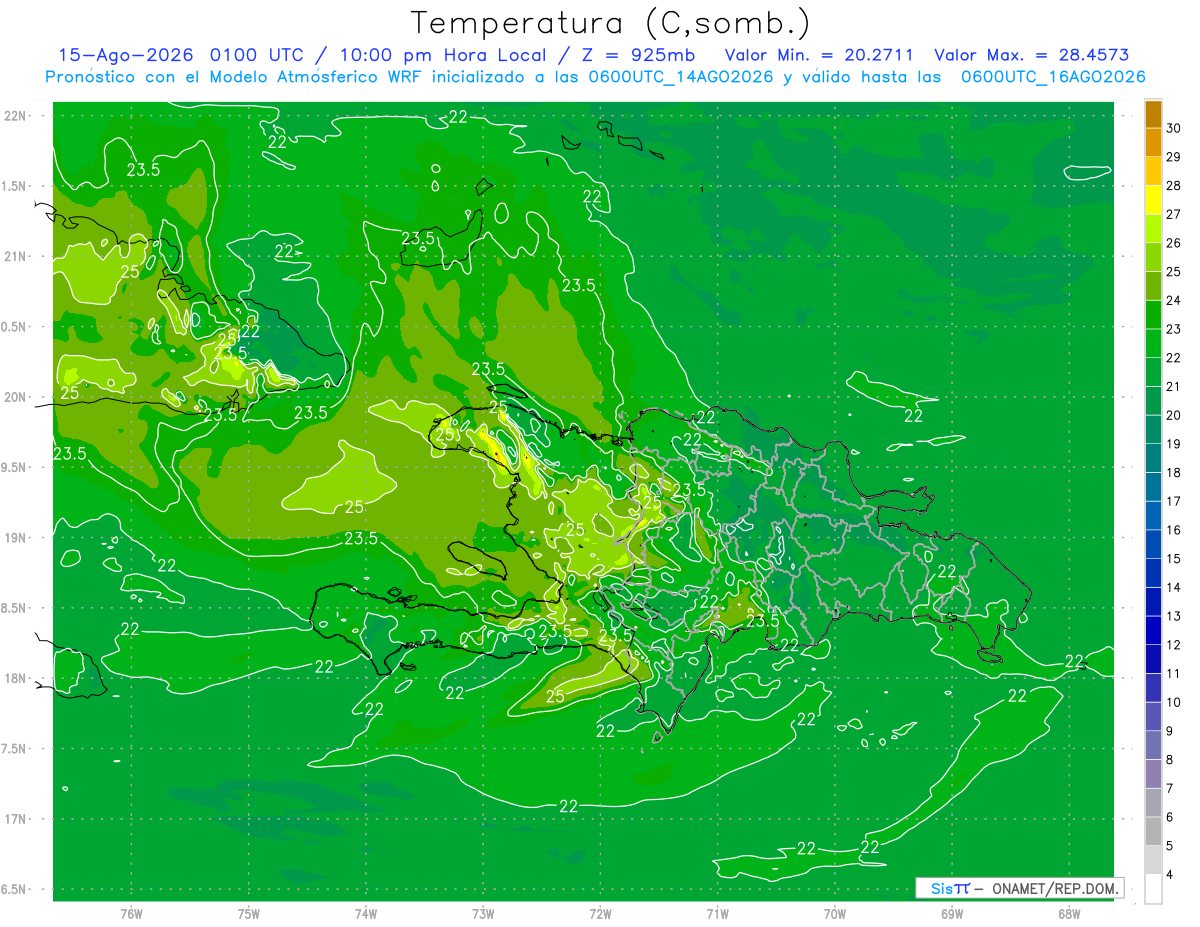Click the '74W' longitude axis label
This screenshot has height=927, width=1200.
366,914
